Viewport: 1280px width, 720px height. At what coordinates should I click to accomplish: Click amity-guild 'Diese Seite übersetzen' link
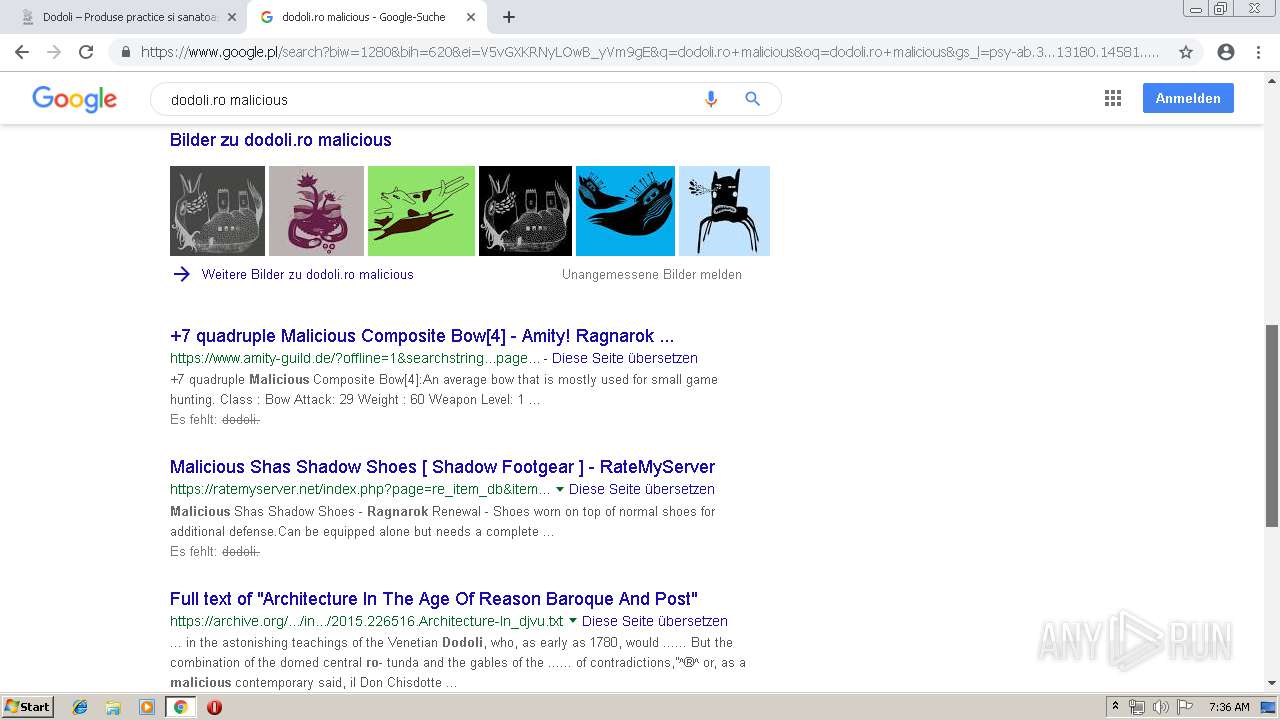tap(625, 358)
